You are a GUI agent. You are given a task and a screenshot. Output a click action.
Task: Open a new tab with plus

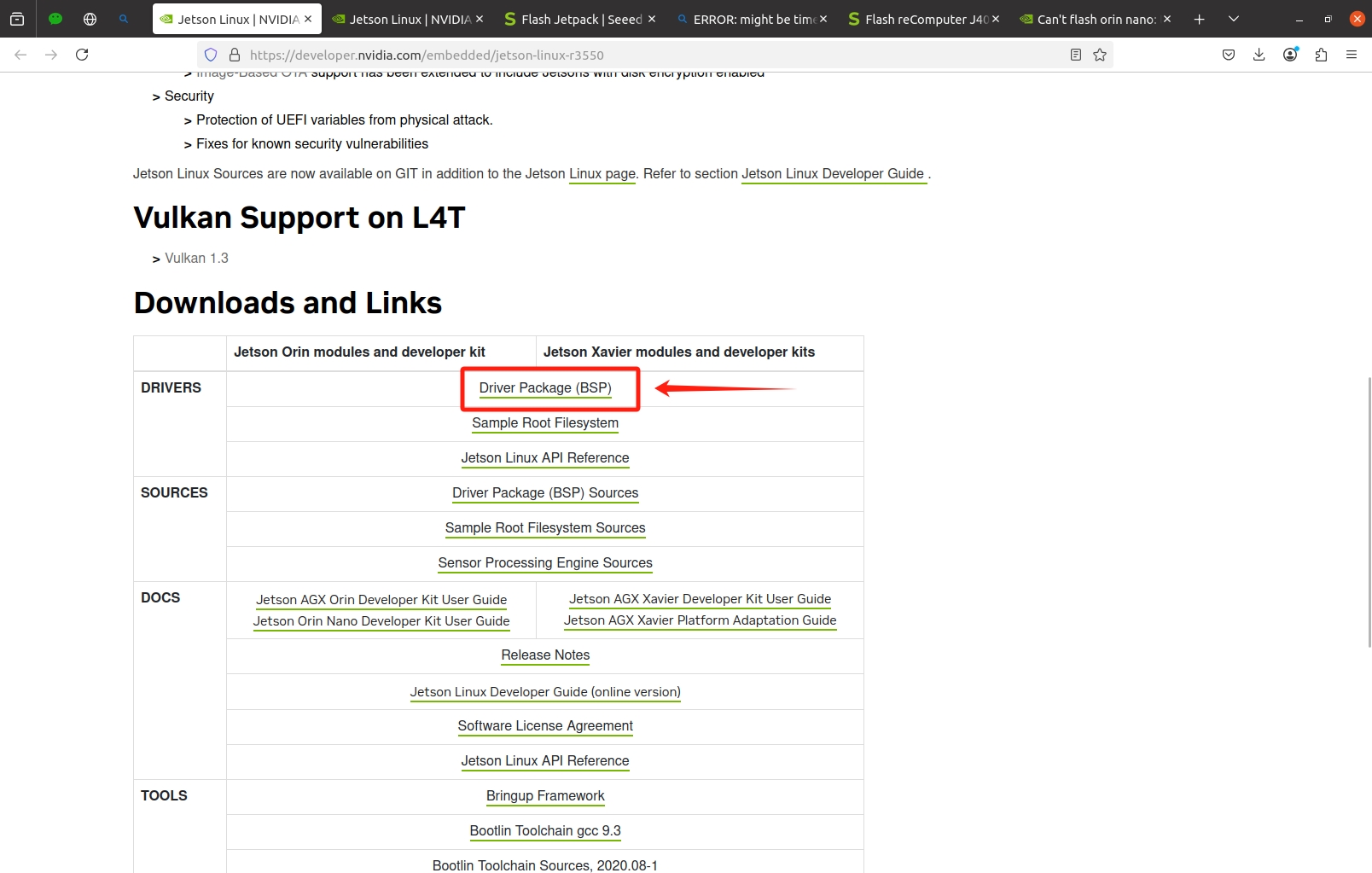coord(1199,19)
